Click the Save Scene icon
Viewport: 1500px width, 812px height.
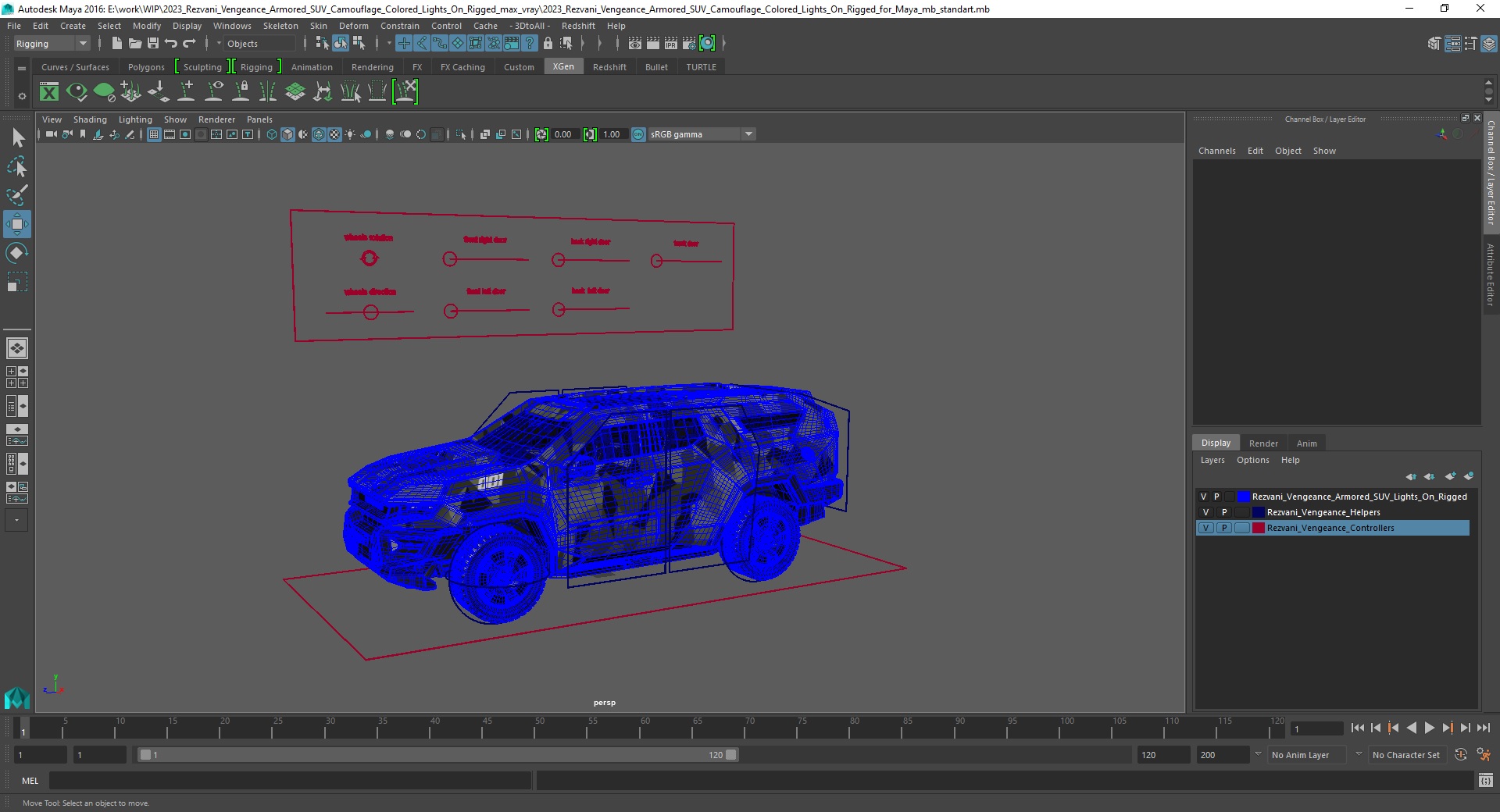[x=153, y=44]
